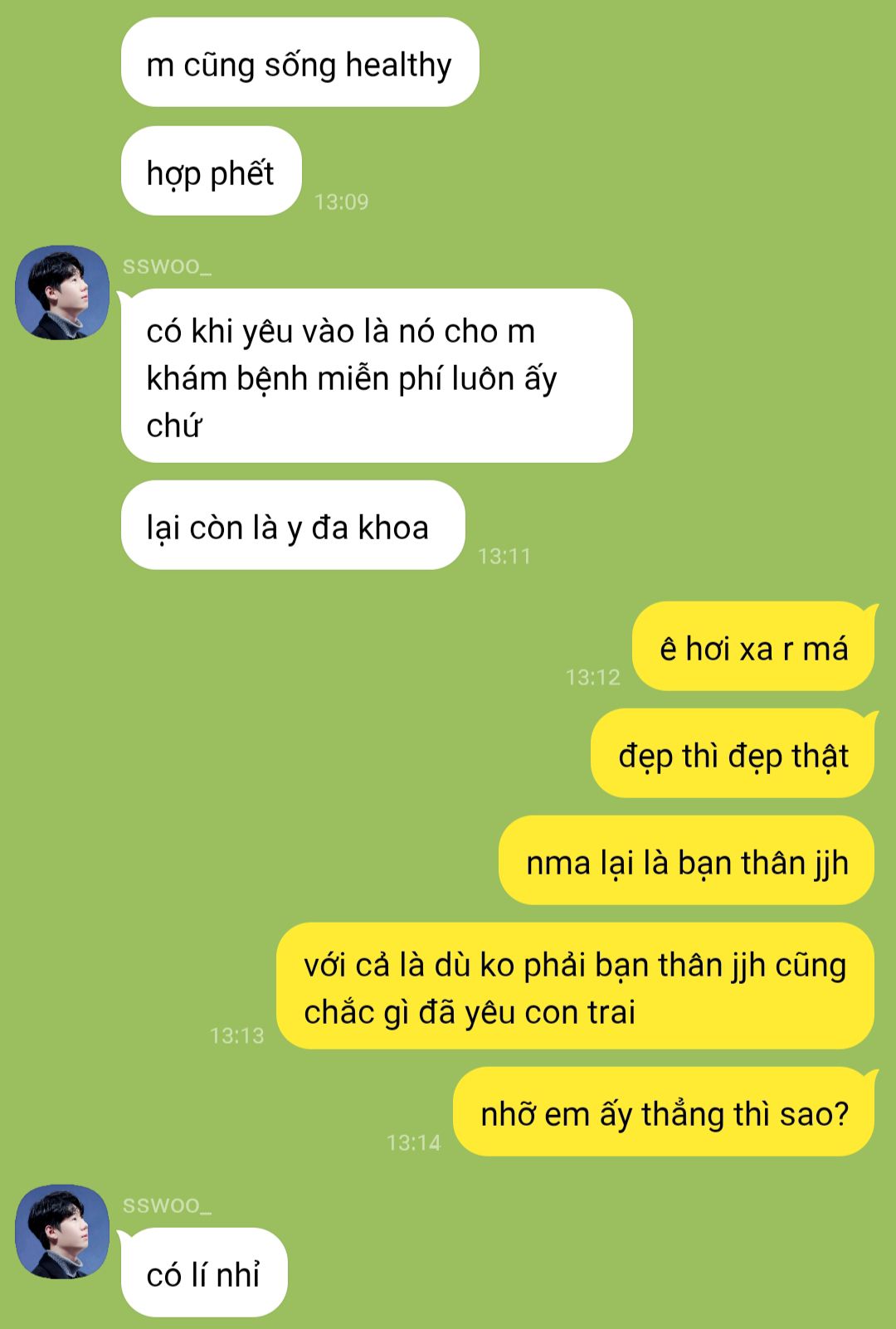Select the 'nma lại là bạn thân jjh' message
The height and width of the screenshot is (1329, 896).
click(x=686, y=860)
